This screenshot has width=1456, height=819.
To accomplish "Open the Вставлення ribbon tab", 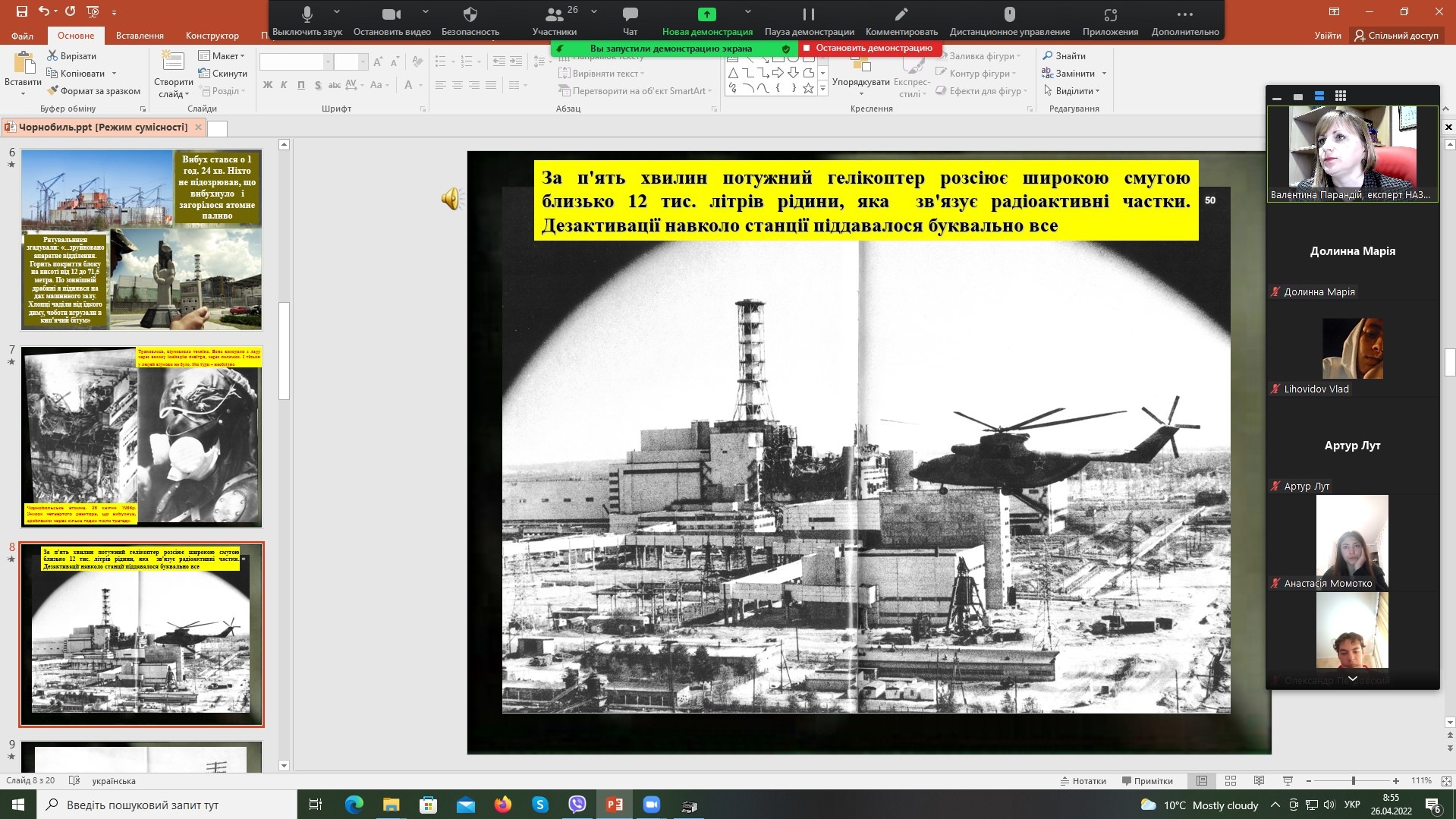I will tap(140, 36).
